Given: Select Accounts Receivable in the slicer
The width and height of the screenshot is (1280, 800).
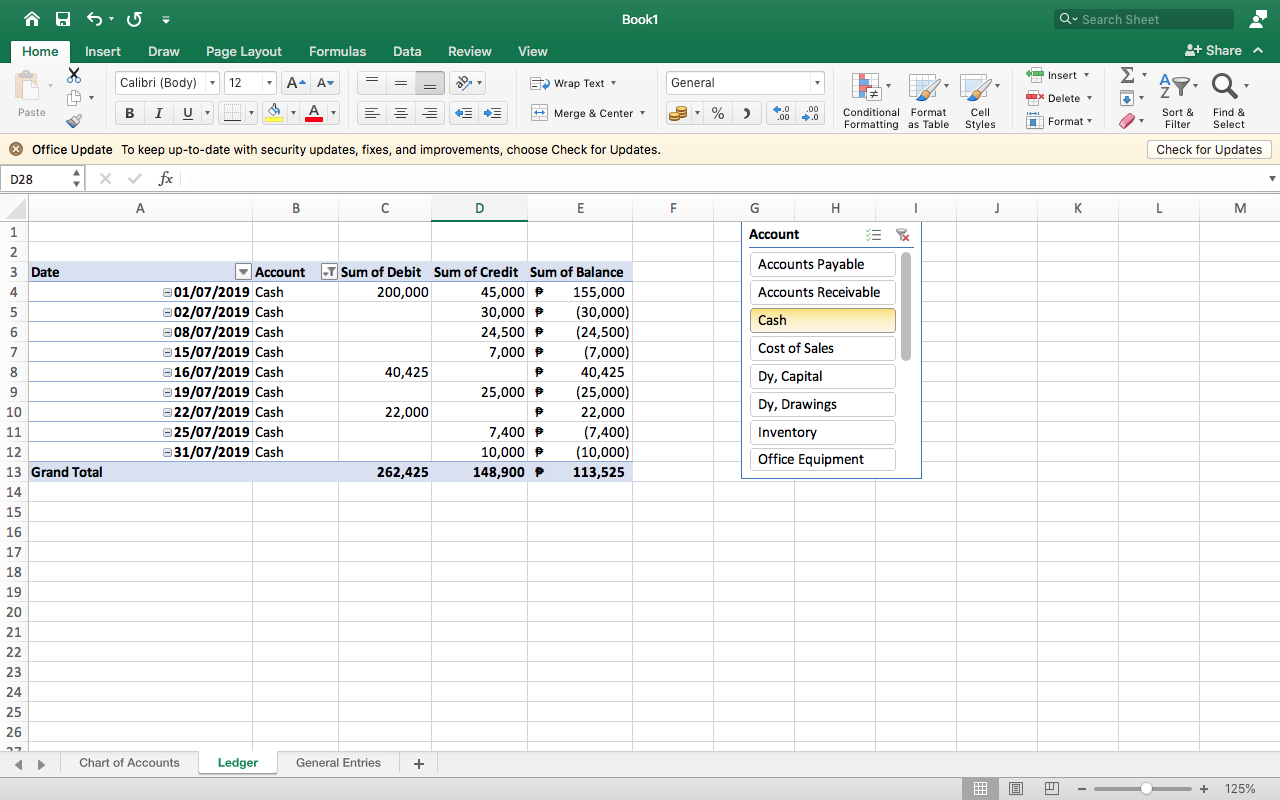Looking at the screenshot, I should (x=821, y=292).
